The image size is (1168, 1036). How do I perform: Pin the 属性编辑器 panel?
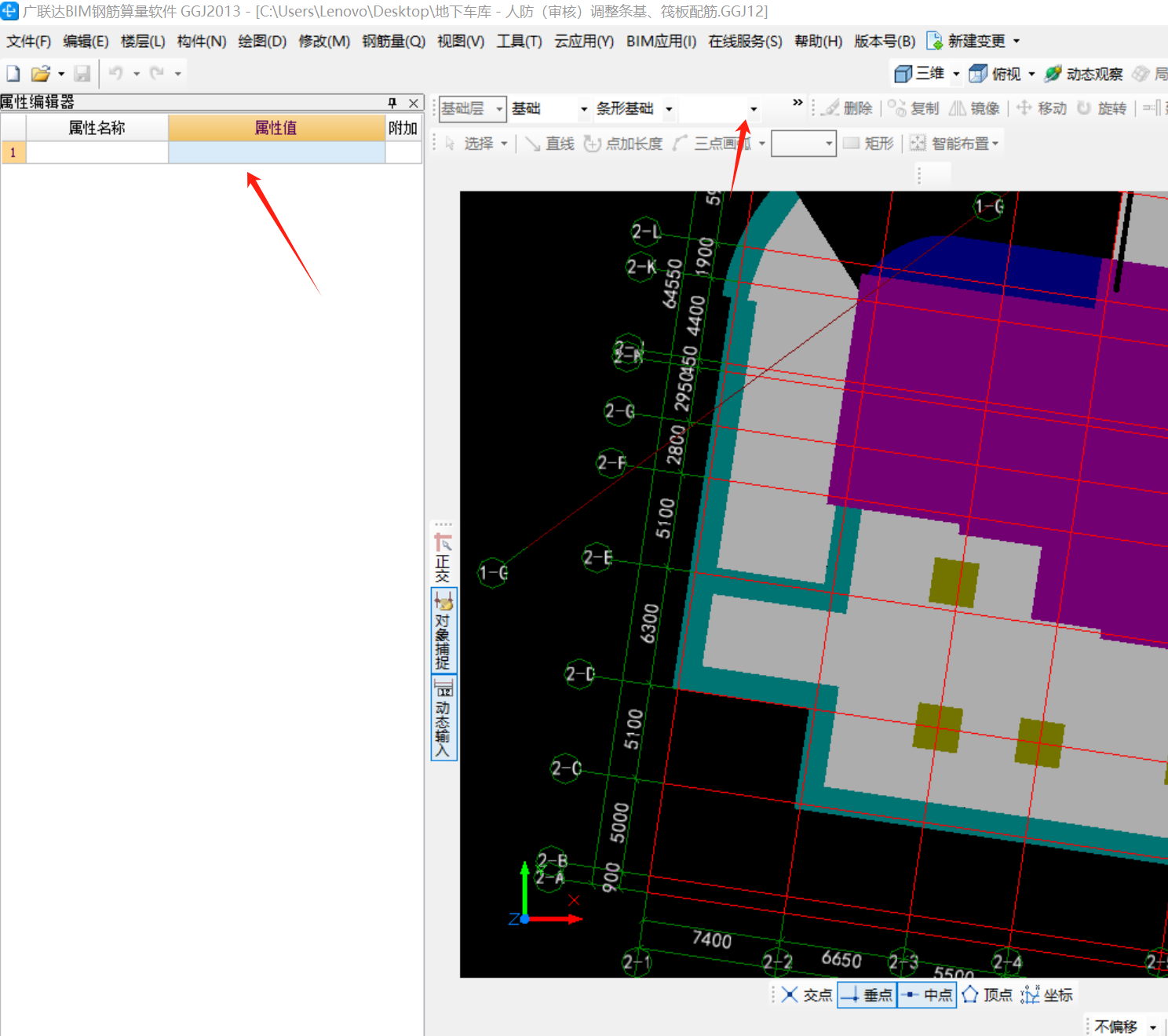pos(392,103)
